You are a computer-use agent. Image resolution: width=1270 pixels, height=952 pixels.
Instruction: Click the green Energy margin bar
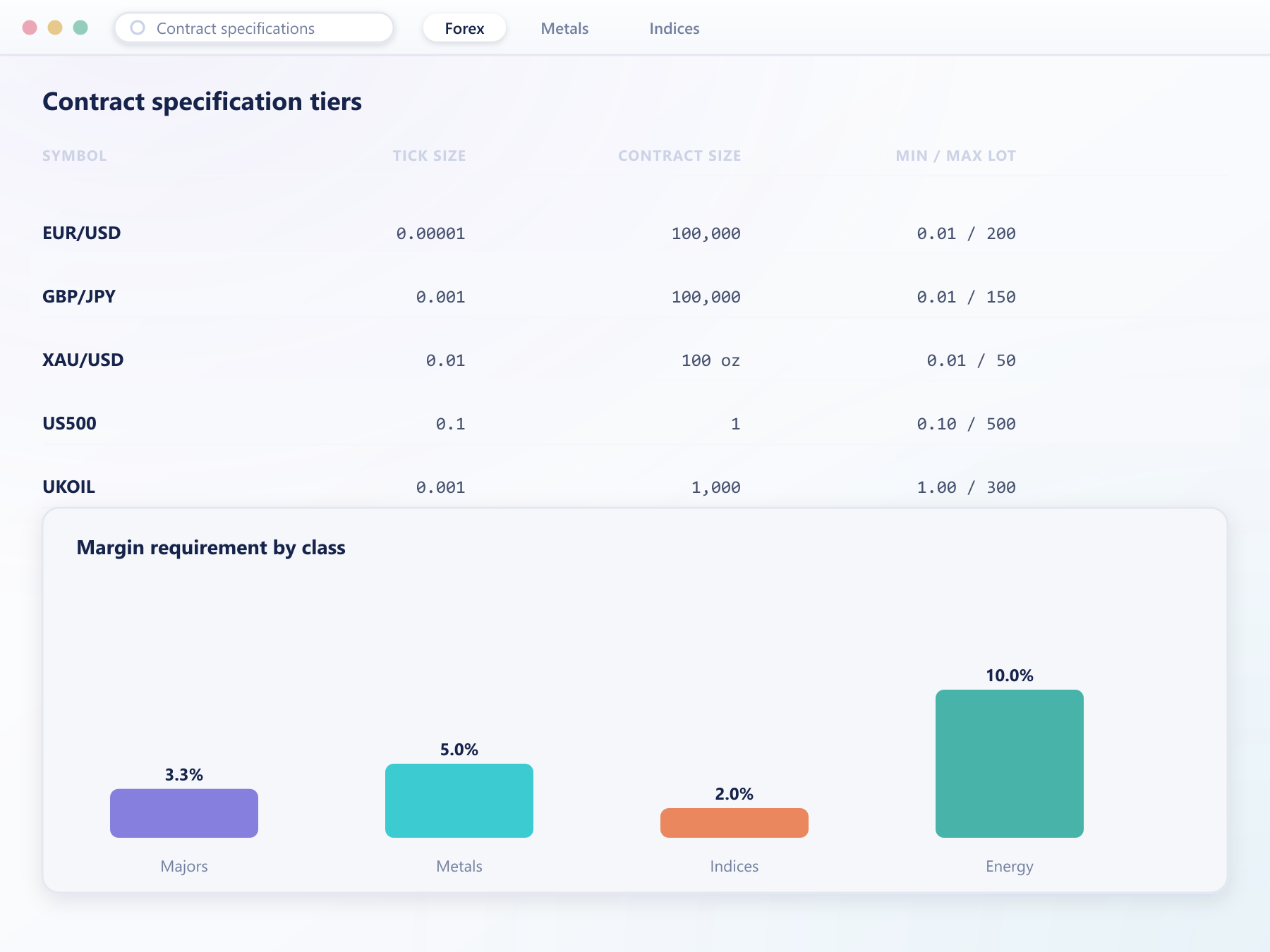point(1010,764)
